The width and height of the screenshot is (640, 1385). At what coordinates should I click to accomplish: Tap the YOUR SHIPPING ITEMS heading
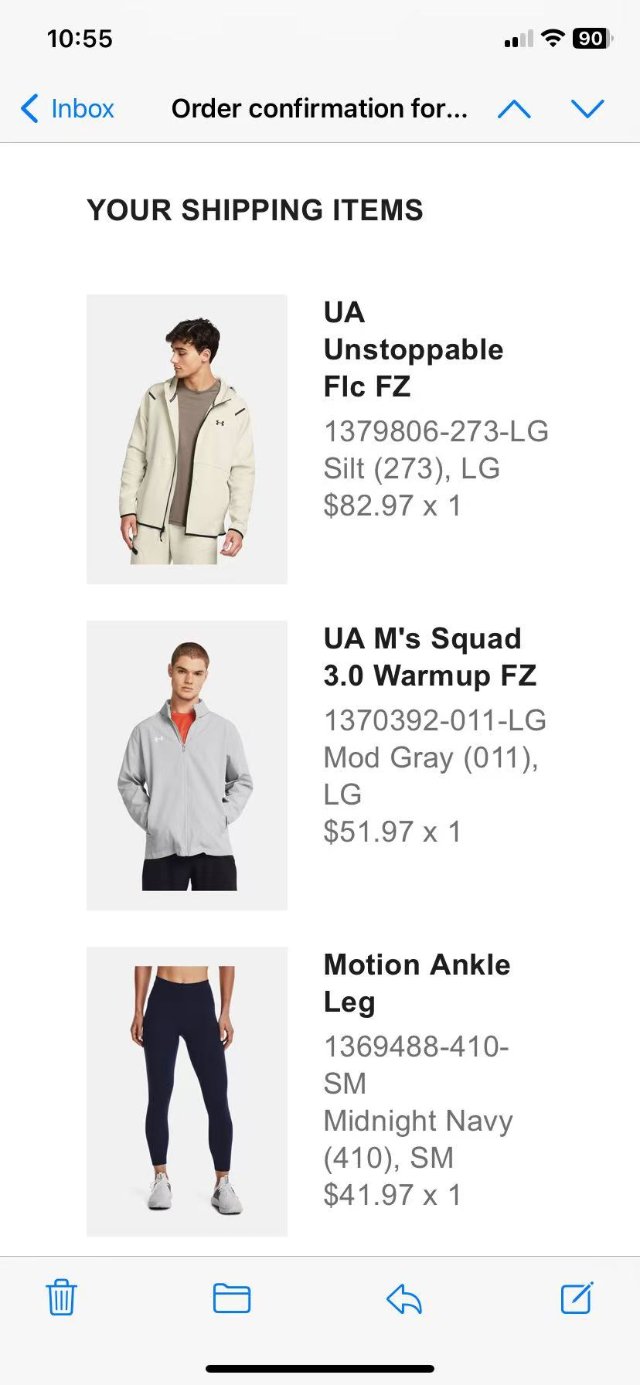[x=255, y=210]
